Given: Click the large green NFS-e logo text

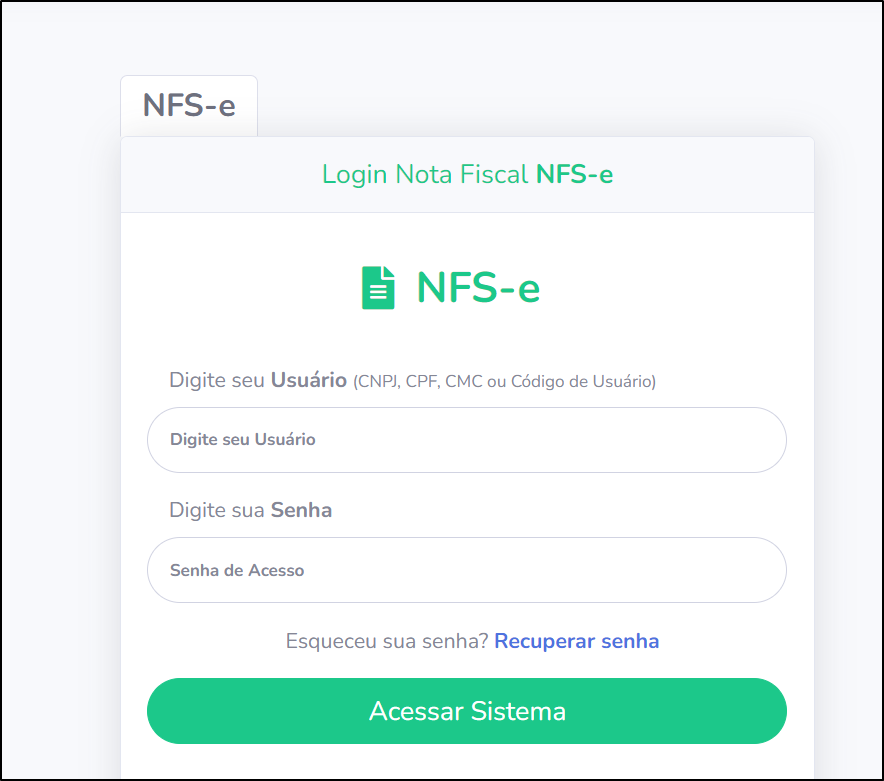Looking at the screenshot, I should [478, 288].
